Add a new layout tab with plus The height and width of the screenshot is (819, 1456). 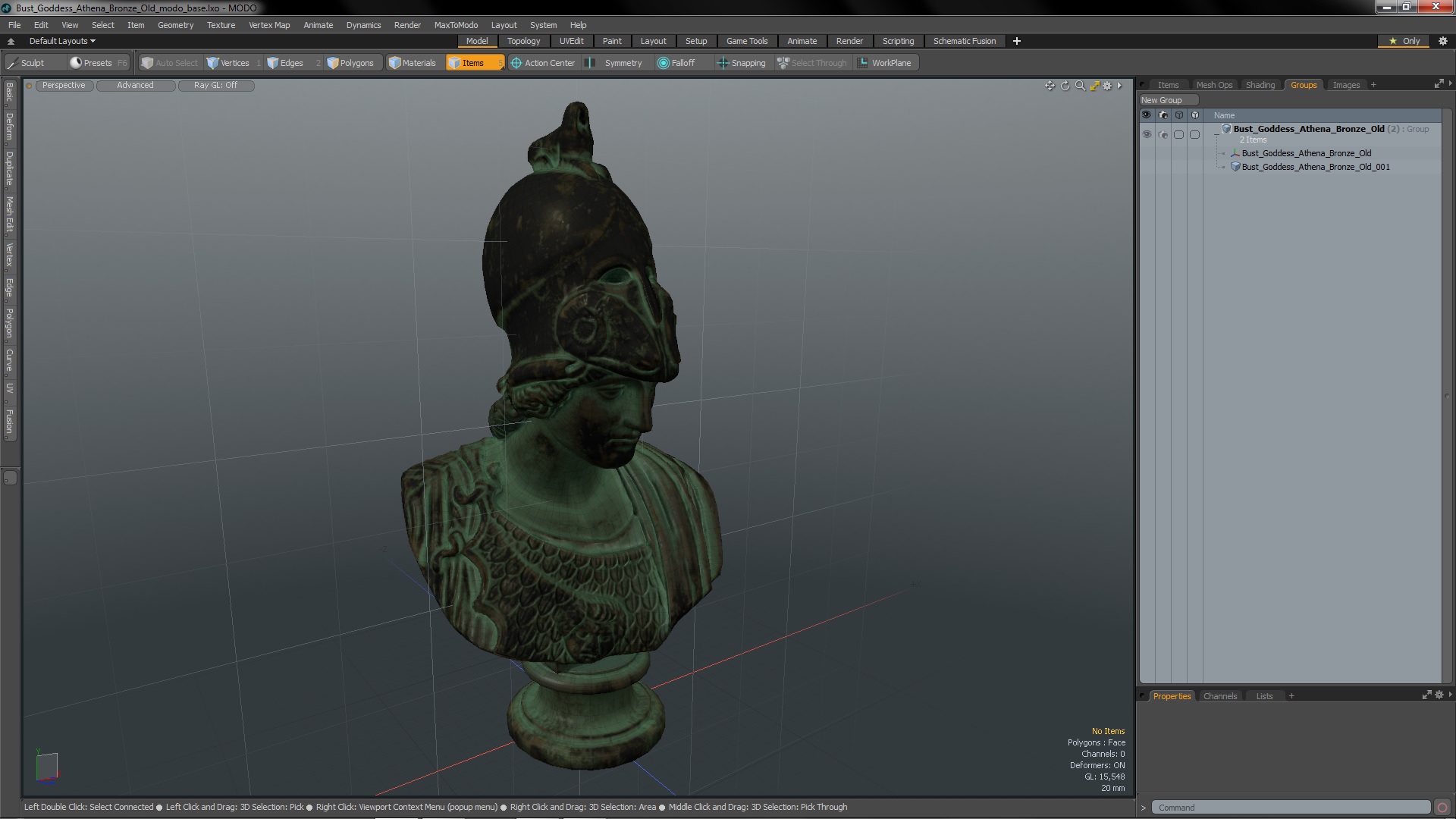1016,41
